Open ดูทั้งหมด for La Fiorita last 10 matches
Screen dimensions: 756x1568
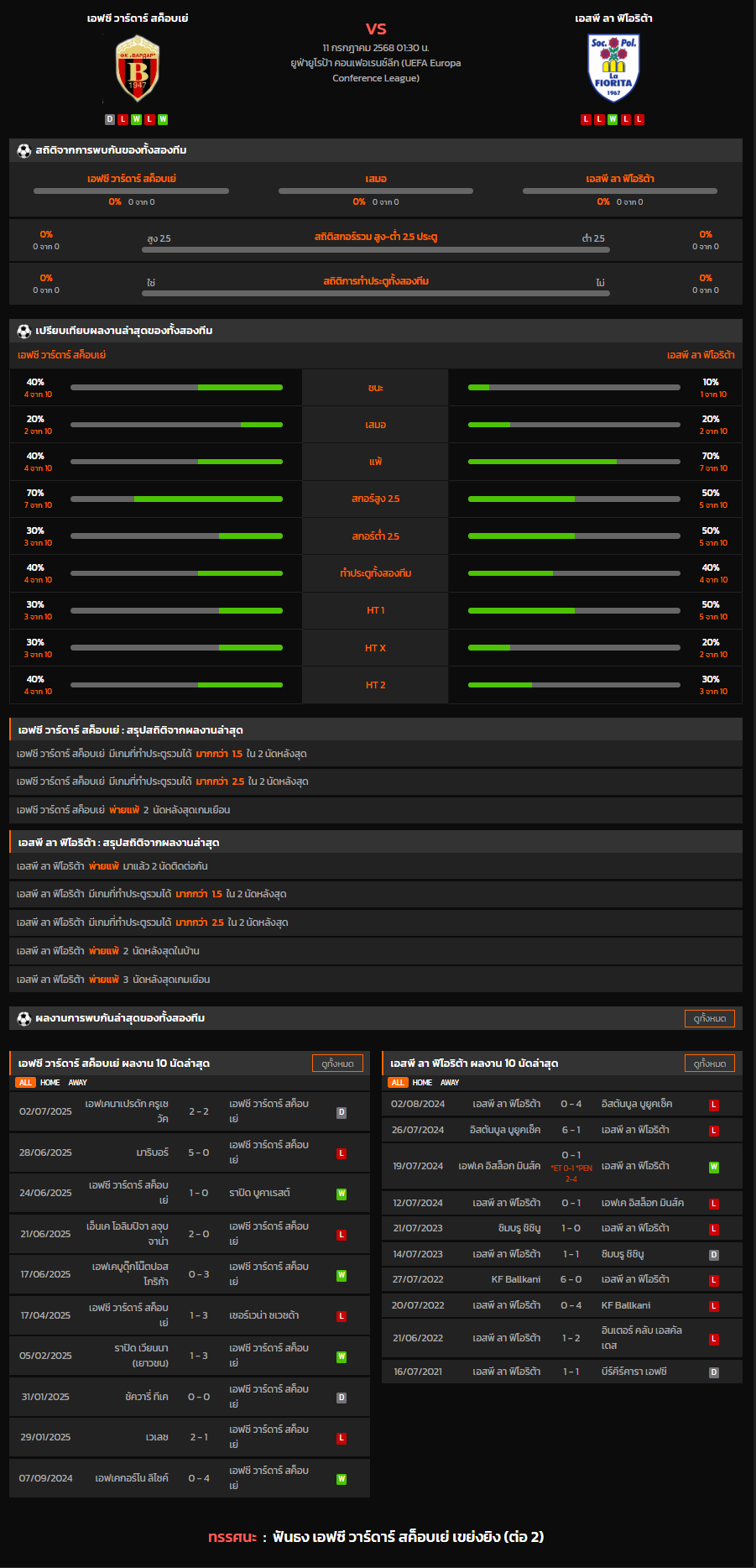click(710, 1064)
